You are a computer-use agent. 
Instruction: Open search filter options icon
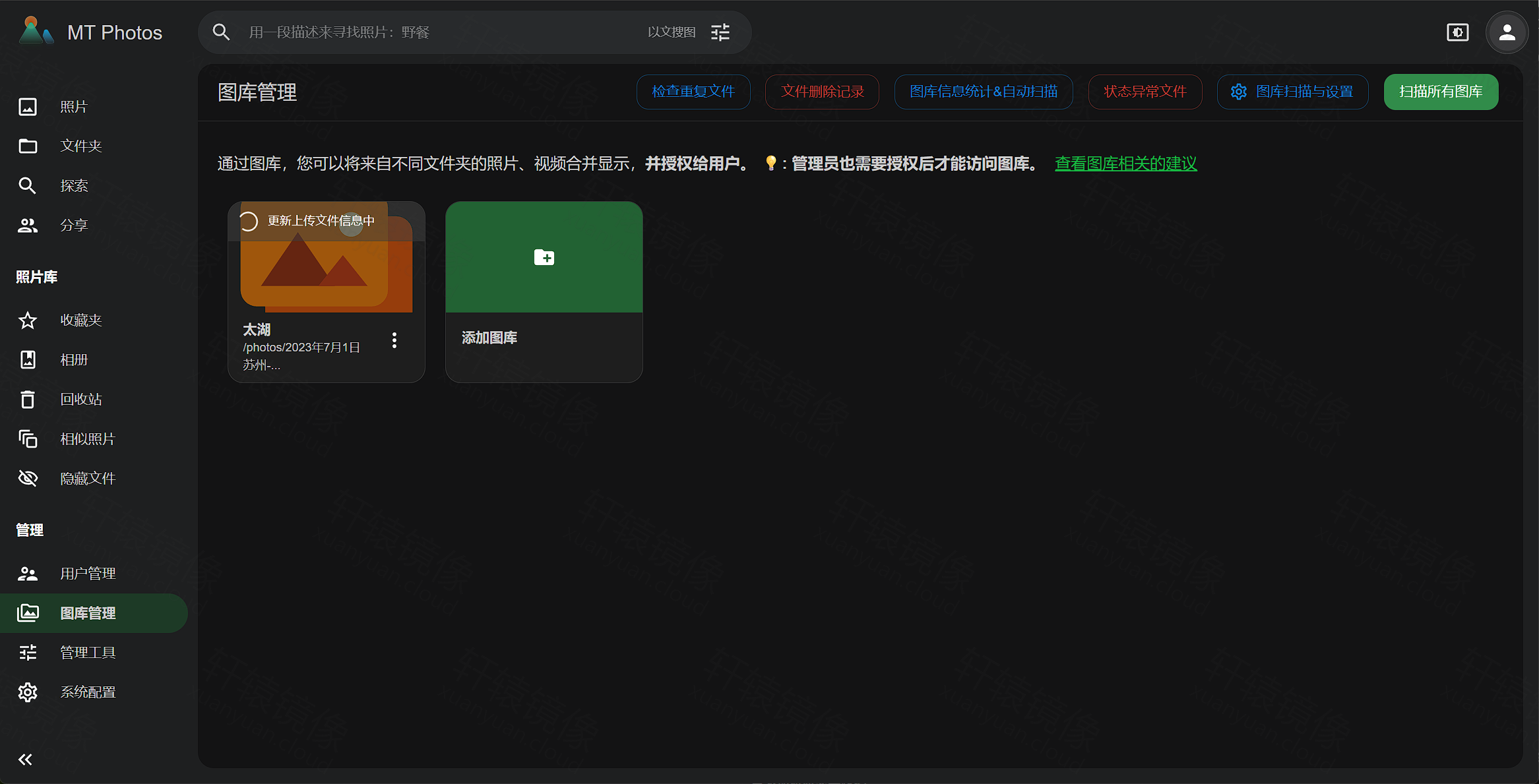point(720,32)
